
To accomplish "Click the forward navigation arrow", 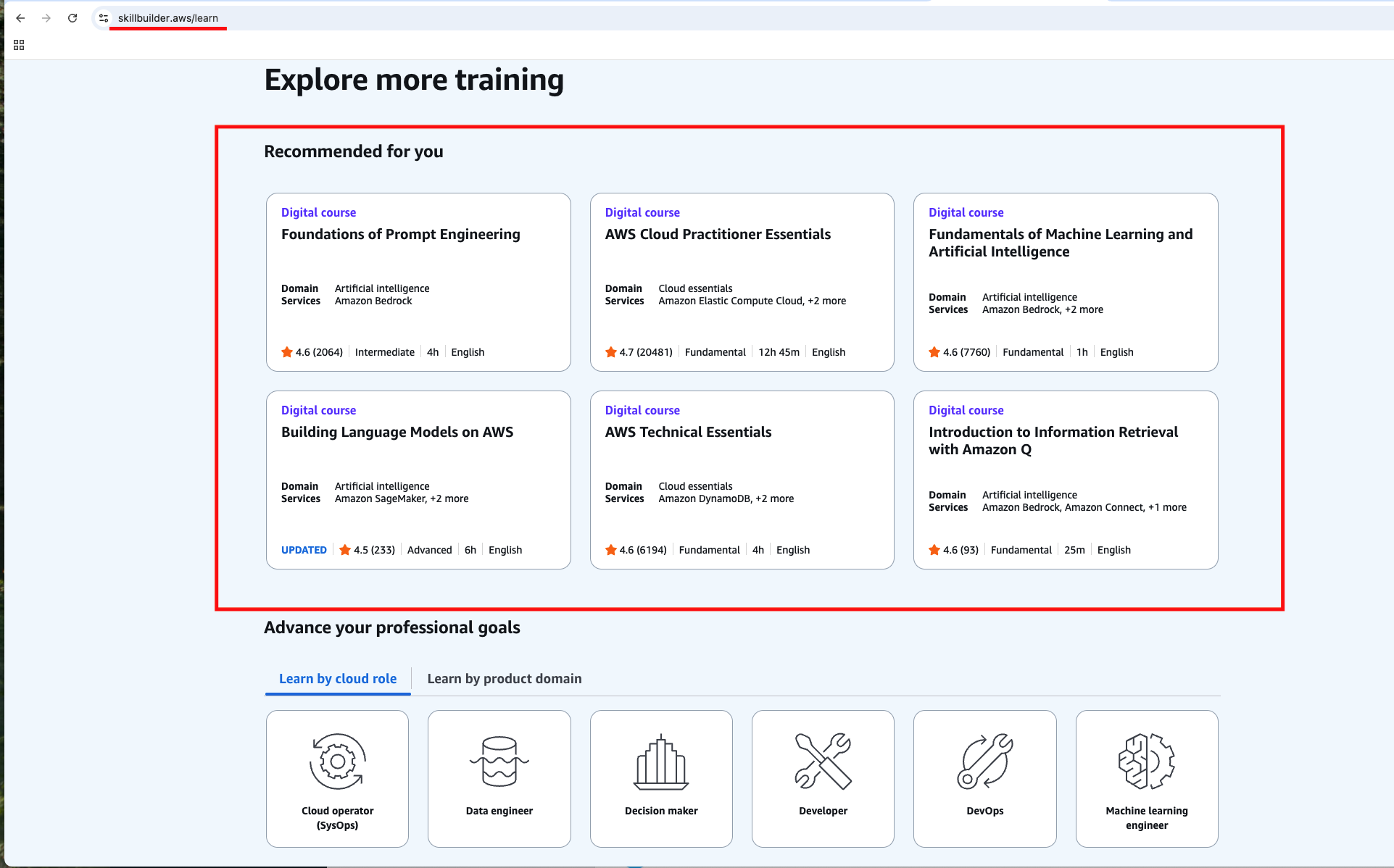I will click(x=46, y=18).
